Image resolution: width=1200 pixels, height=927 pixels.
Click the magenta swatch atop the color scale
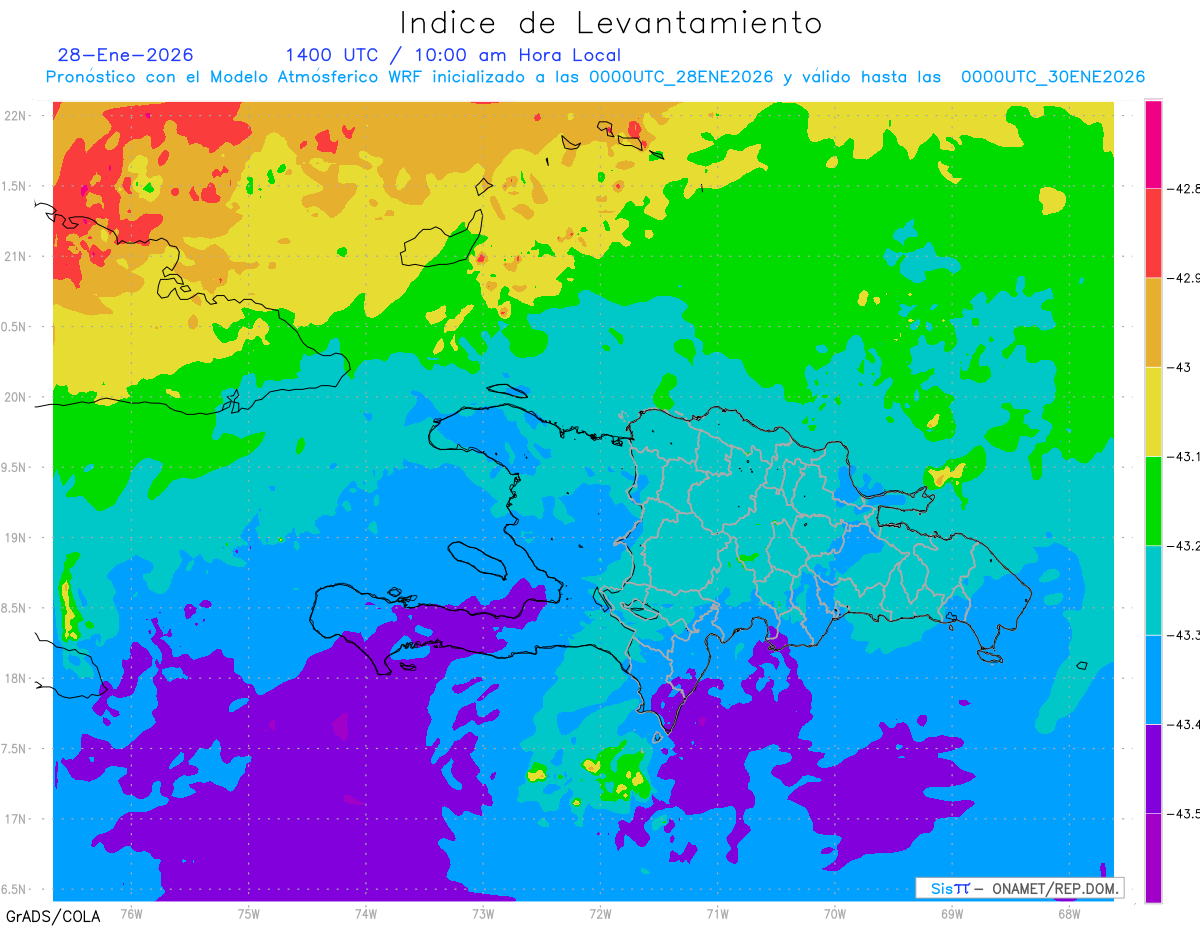[1153, 144]
